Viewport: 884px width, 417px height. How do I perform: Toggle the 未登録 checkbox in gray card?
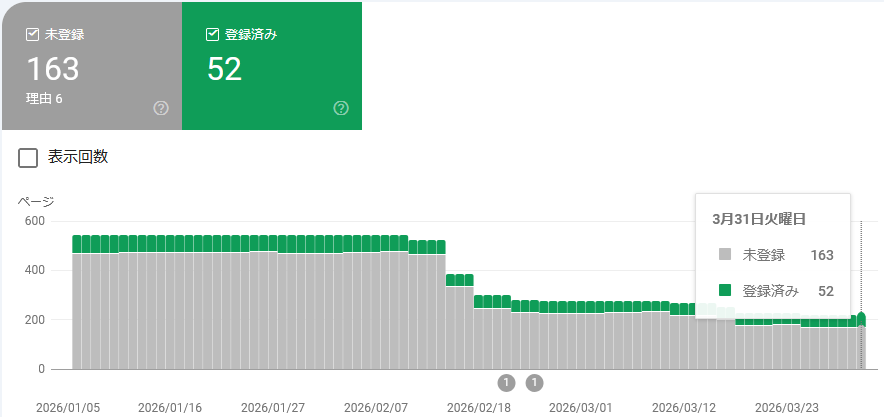pyautogui.click(x=31, y=35)
